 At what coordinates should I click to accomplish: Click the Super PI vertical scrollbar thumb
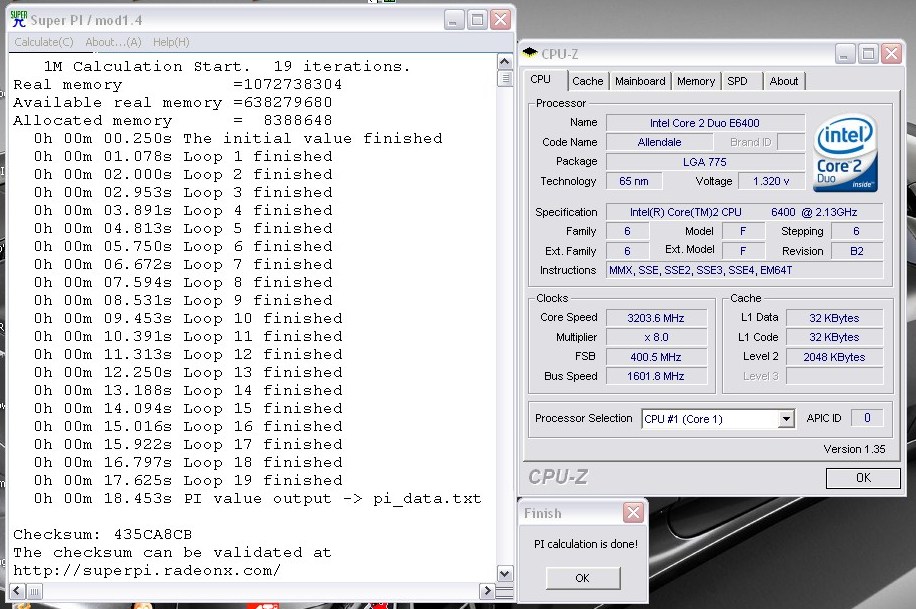pos(505,78)
